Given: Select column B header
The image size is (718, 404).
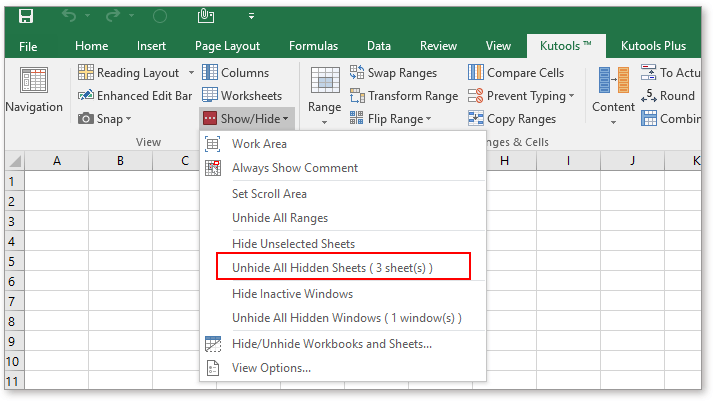Looking at the screenshot, I should point(120,161).
